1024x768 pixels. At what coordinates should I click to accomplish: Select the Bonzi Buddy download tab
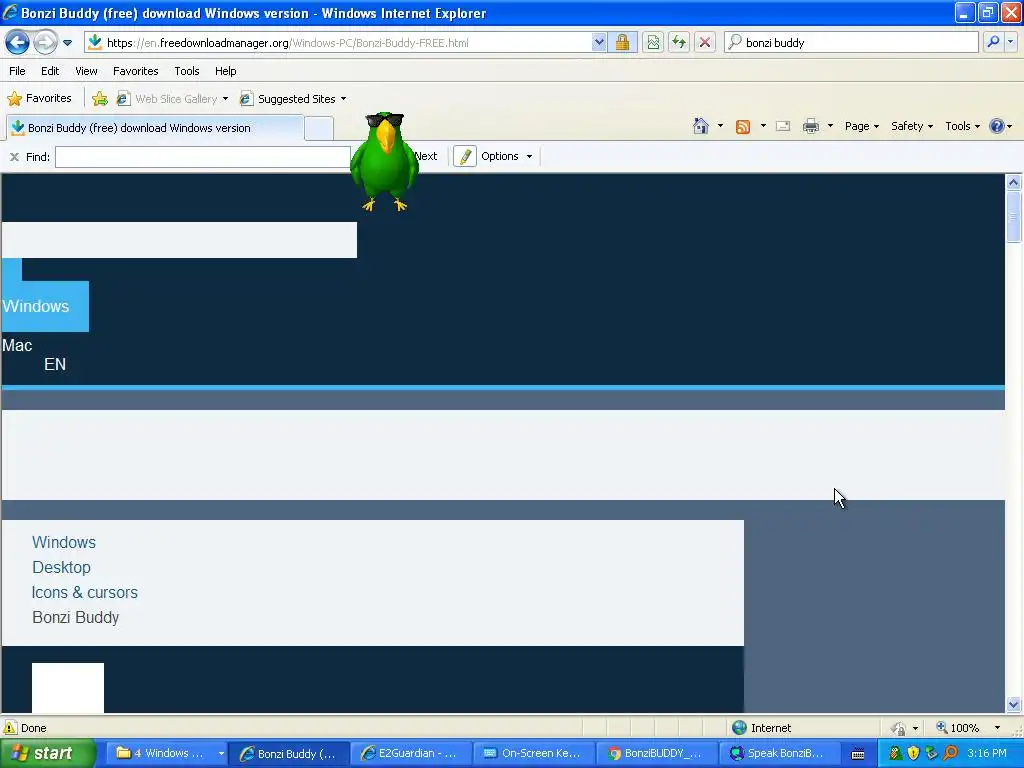pyautogui.click(x=155, y=128)
